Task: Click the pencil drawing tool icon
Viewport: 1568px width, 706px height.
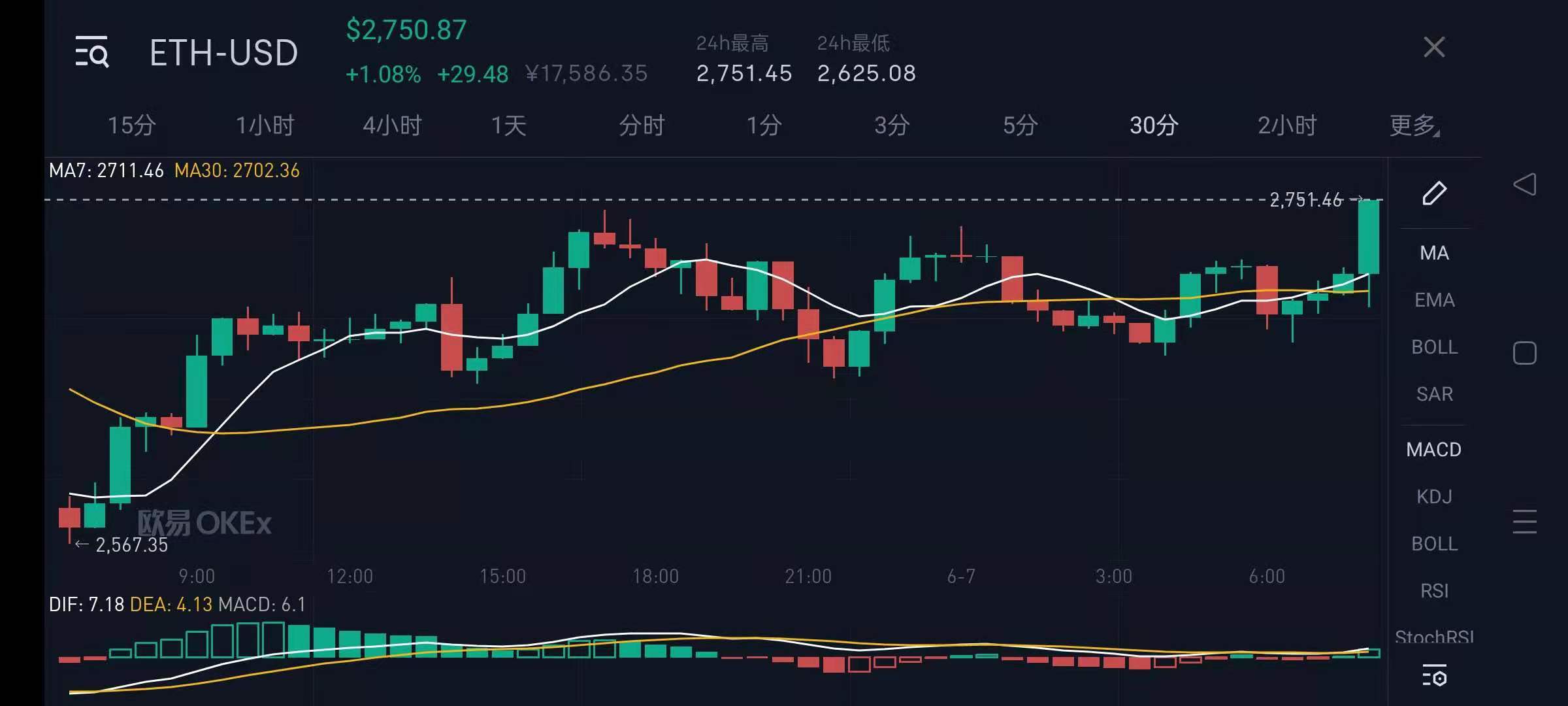Action: pyautogui.click(x=1434, y=193)
